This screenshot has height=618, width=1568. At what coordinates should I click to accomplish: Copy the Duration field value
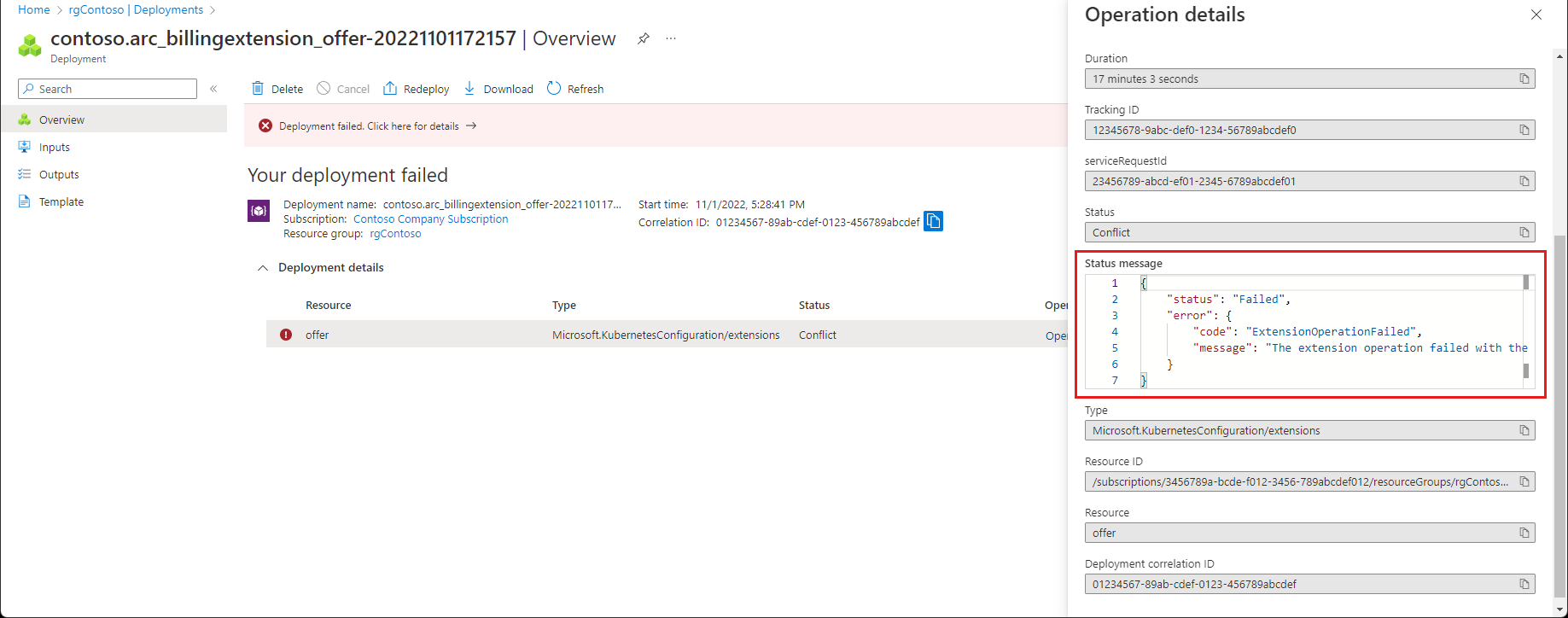[1524, 79]
